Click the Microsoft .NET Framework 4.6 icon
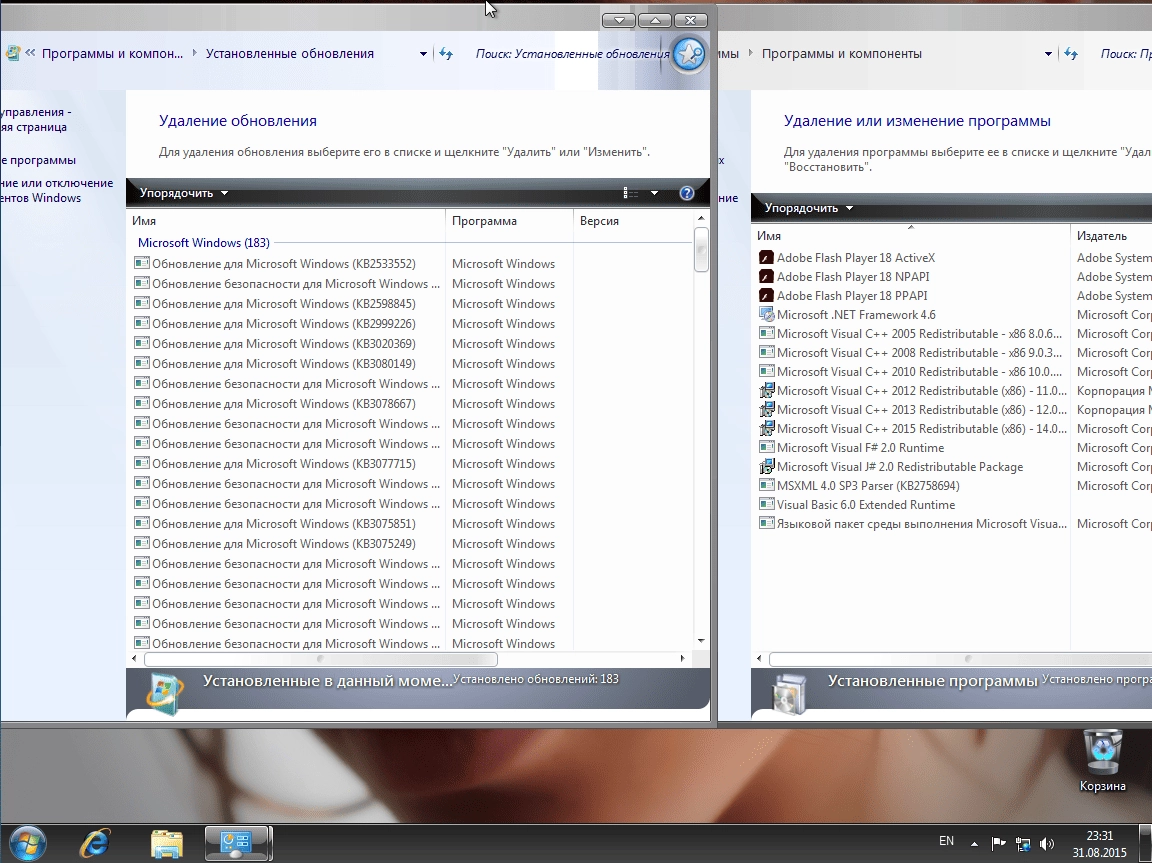This screenshot has width=1152, height=863. click(x=766, y=315)
